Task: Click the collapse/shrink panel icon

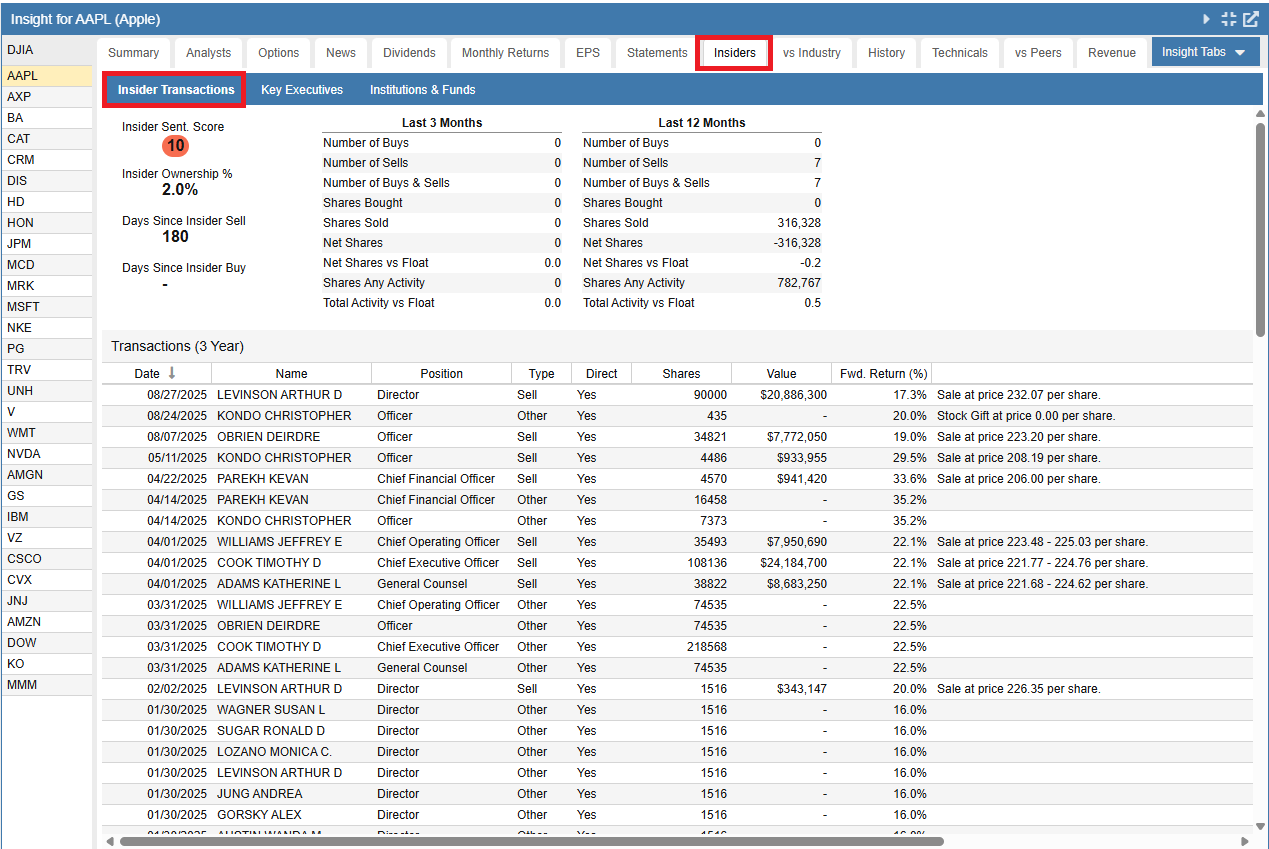Action: (x=1229, y=19)
